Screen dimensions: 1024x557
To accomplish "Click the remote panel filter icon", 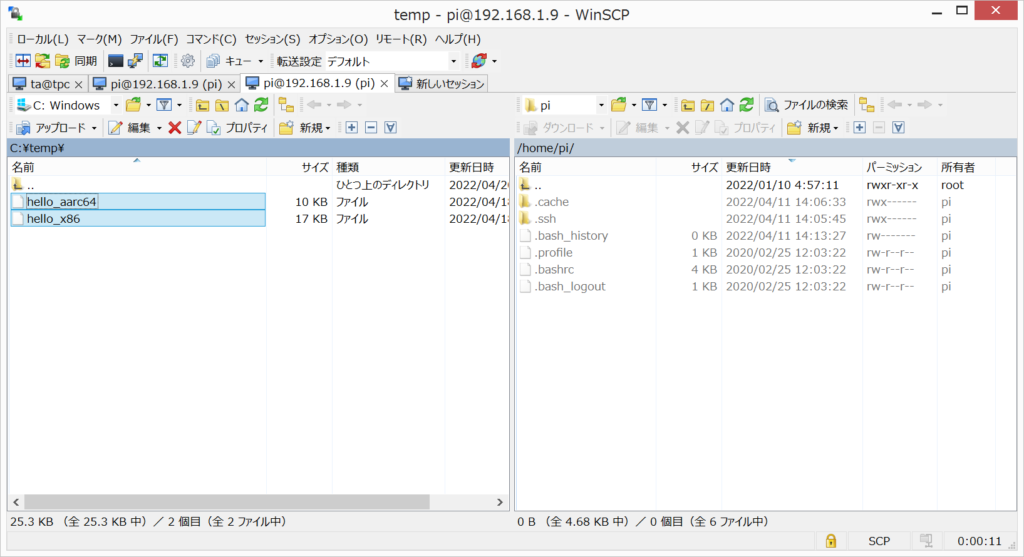I will click(650, 105).
